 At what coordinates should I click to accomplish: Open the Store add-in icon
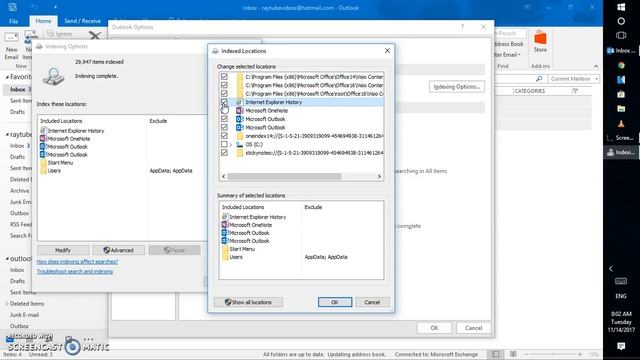[x=540, y=38]
